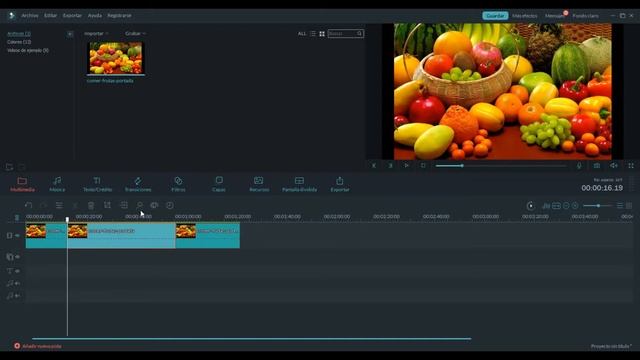Click the trash delete icon
The image size is (640, 360).
pyautogui.click(x=91, y=205)
